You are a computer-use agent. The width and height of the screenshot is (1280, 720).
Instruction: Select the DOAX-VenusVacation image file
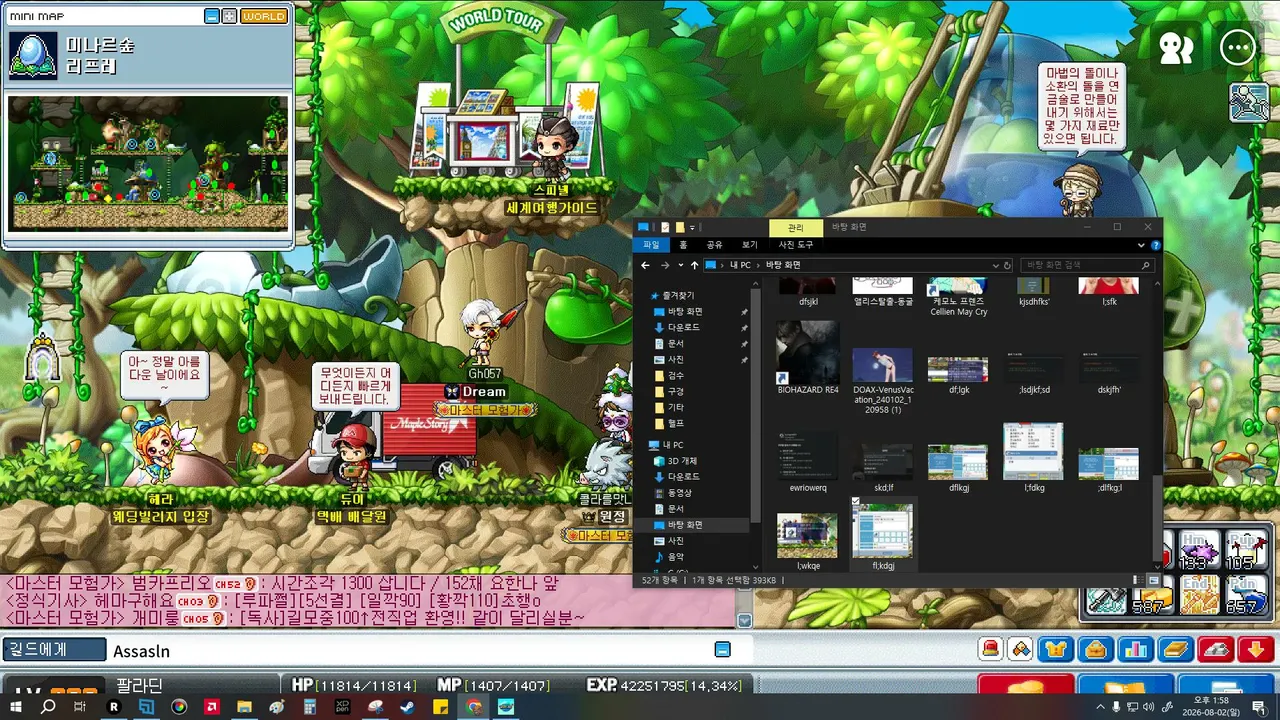[883, 381]
